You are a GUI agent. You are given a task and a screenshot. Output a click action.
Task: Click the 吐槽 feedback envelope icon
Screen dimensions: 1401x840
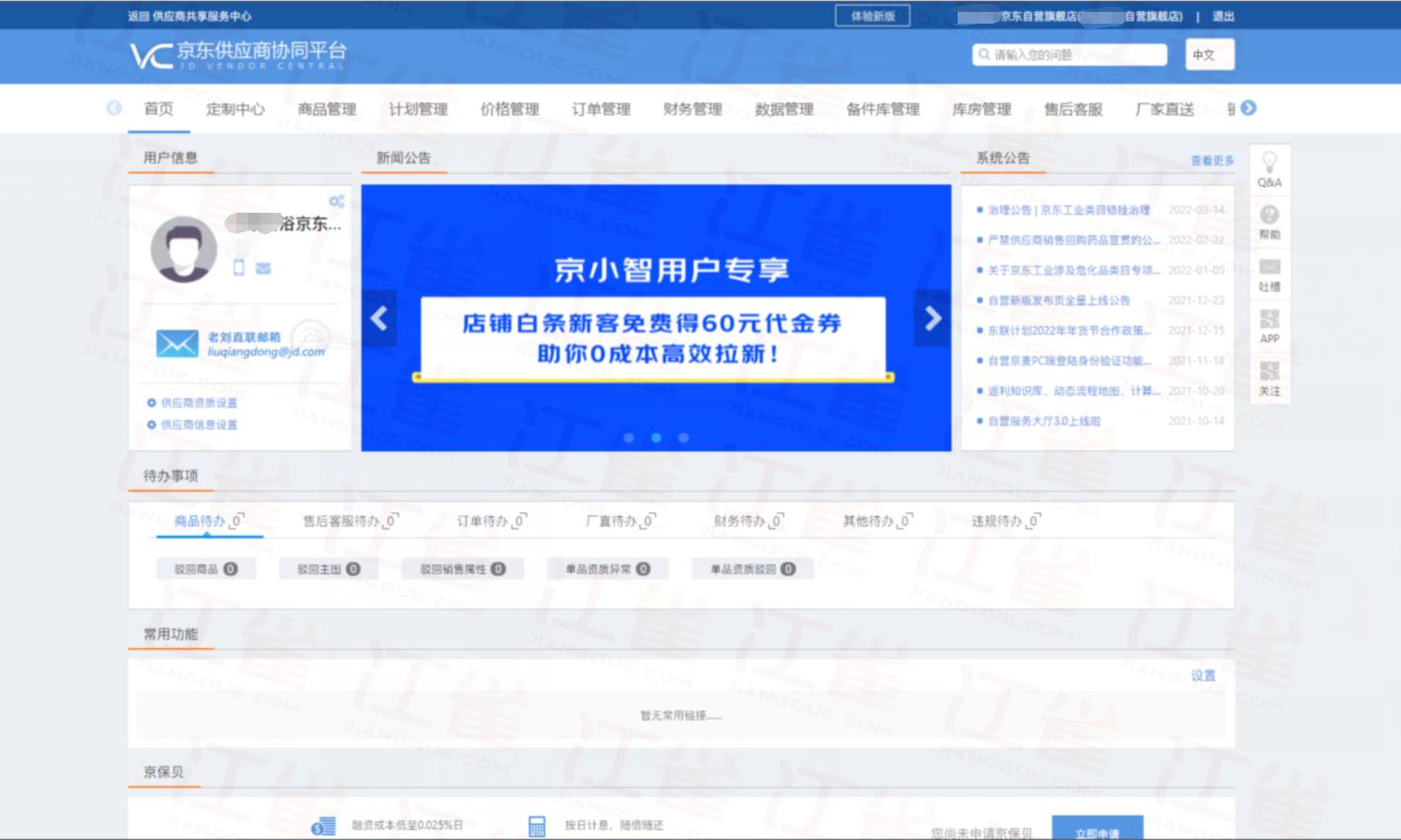pyautogui.click(x=1269, y=268)
